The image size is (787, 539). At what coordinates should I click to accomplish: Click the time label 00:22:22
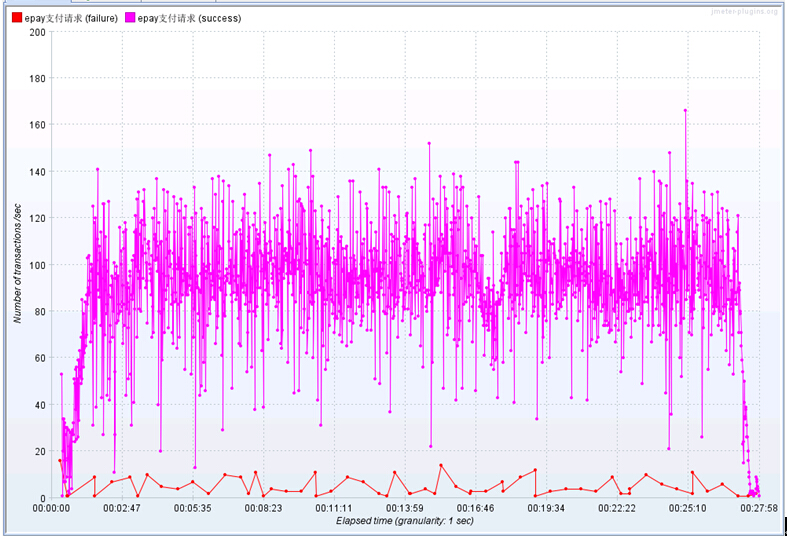click(617, 508)
